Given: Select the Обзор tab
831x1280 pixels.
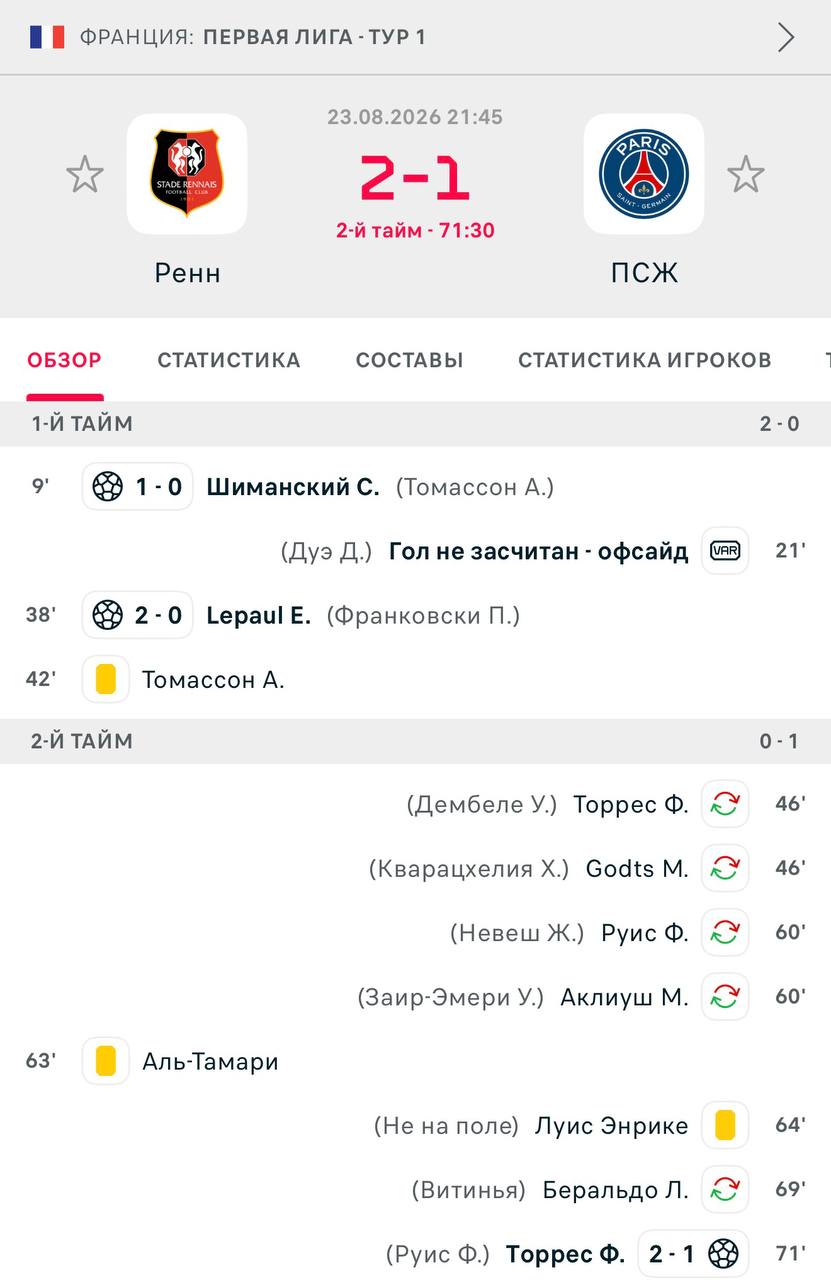Looking at the screenshot, I should (x=64, y=360).
